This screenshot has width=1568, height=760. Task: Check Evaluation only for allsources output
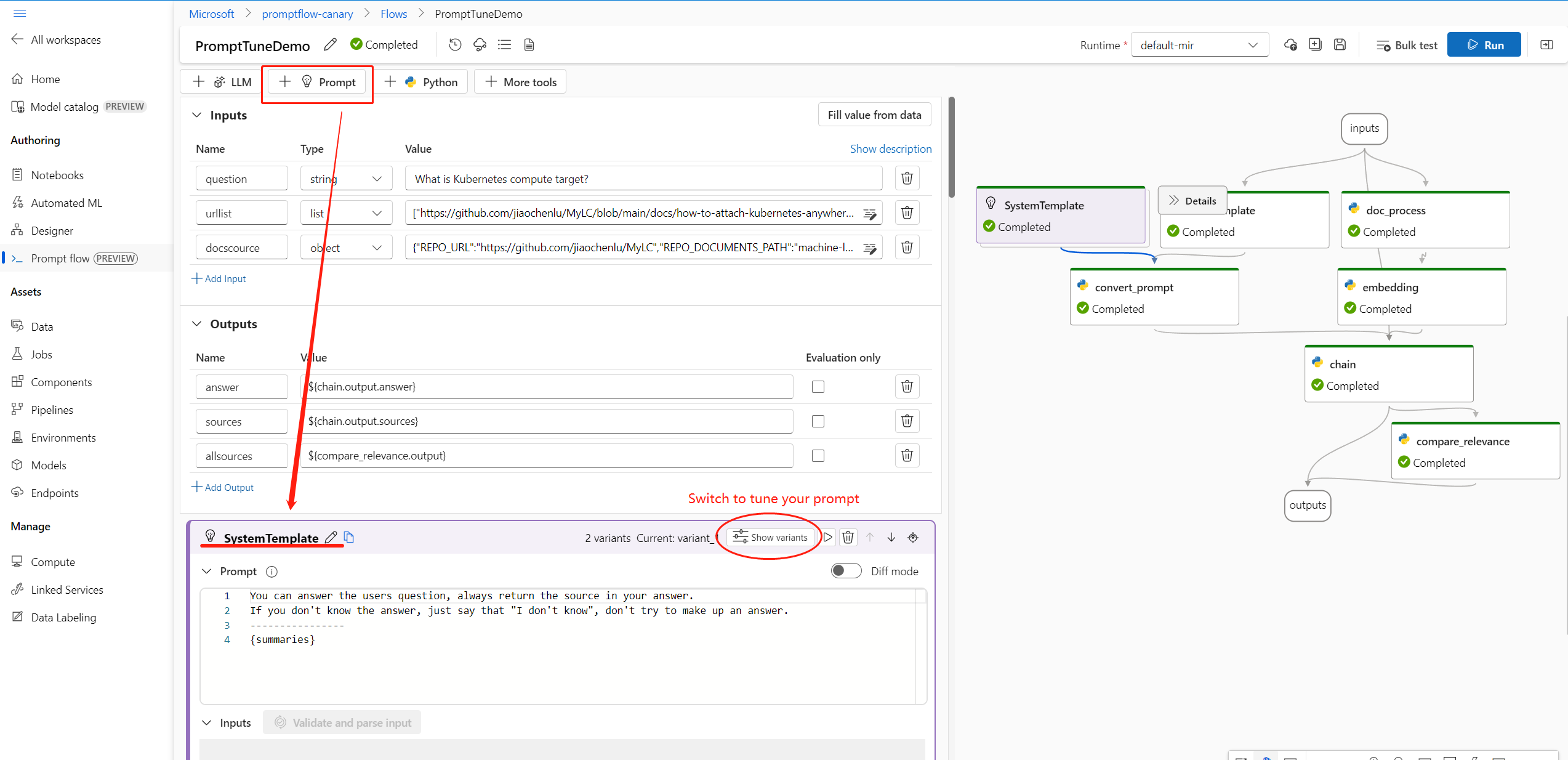[x=818, y=456]
